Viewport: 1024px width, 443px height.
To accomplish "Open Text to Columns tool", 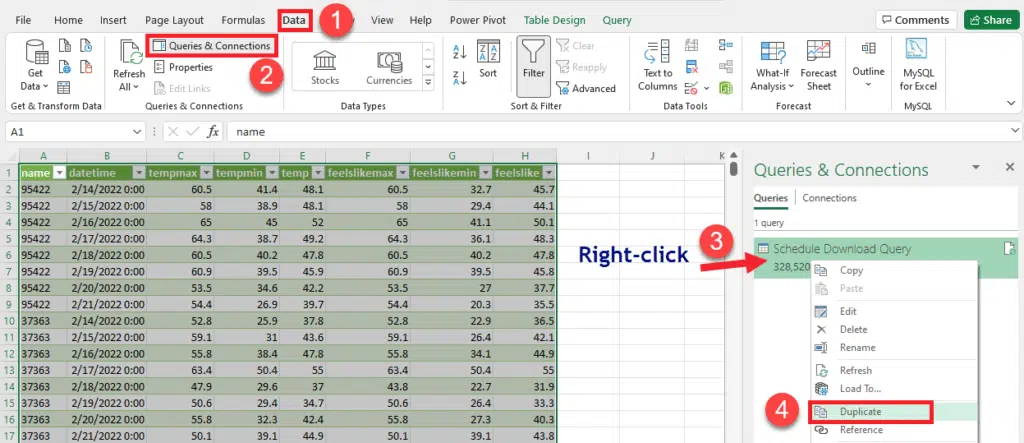I will (x=657, y=64).
